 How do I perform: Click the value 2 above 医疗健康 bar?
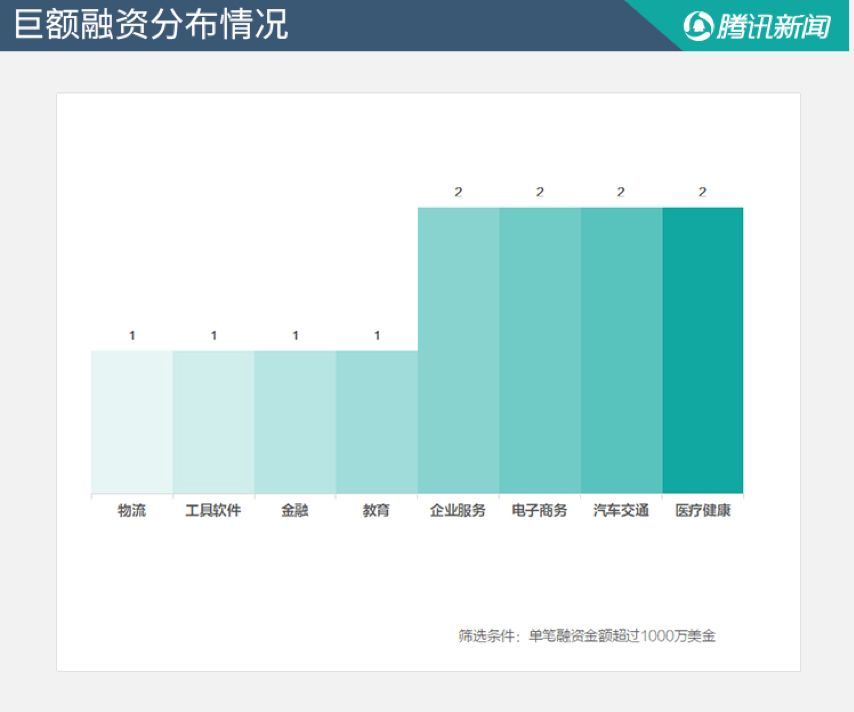[x=703, y=192]
